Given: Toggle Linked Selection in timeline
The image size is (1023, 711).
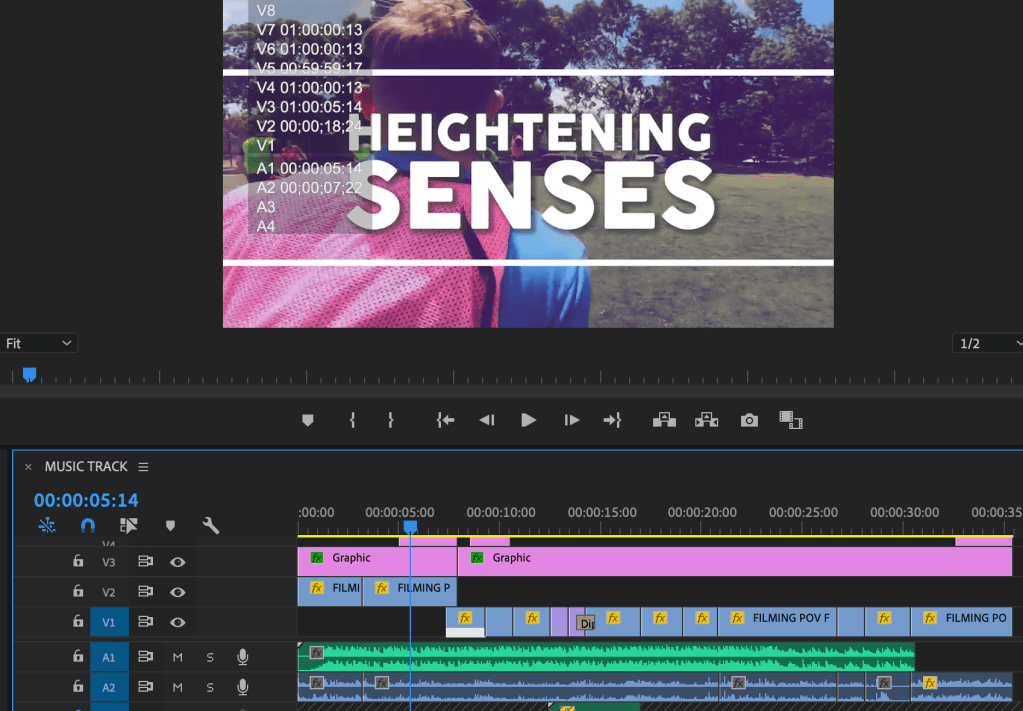Looking at the screenshot, I should click(x=128, y=526).
